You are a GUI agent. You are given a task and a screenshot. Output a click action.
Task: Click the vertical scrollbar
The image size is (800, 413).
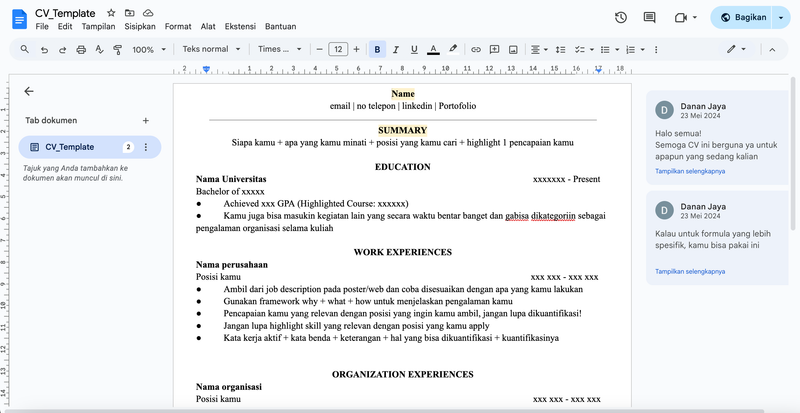point(792,153)
